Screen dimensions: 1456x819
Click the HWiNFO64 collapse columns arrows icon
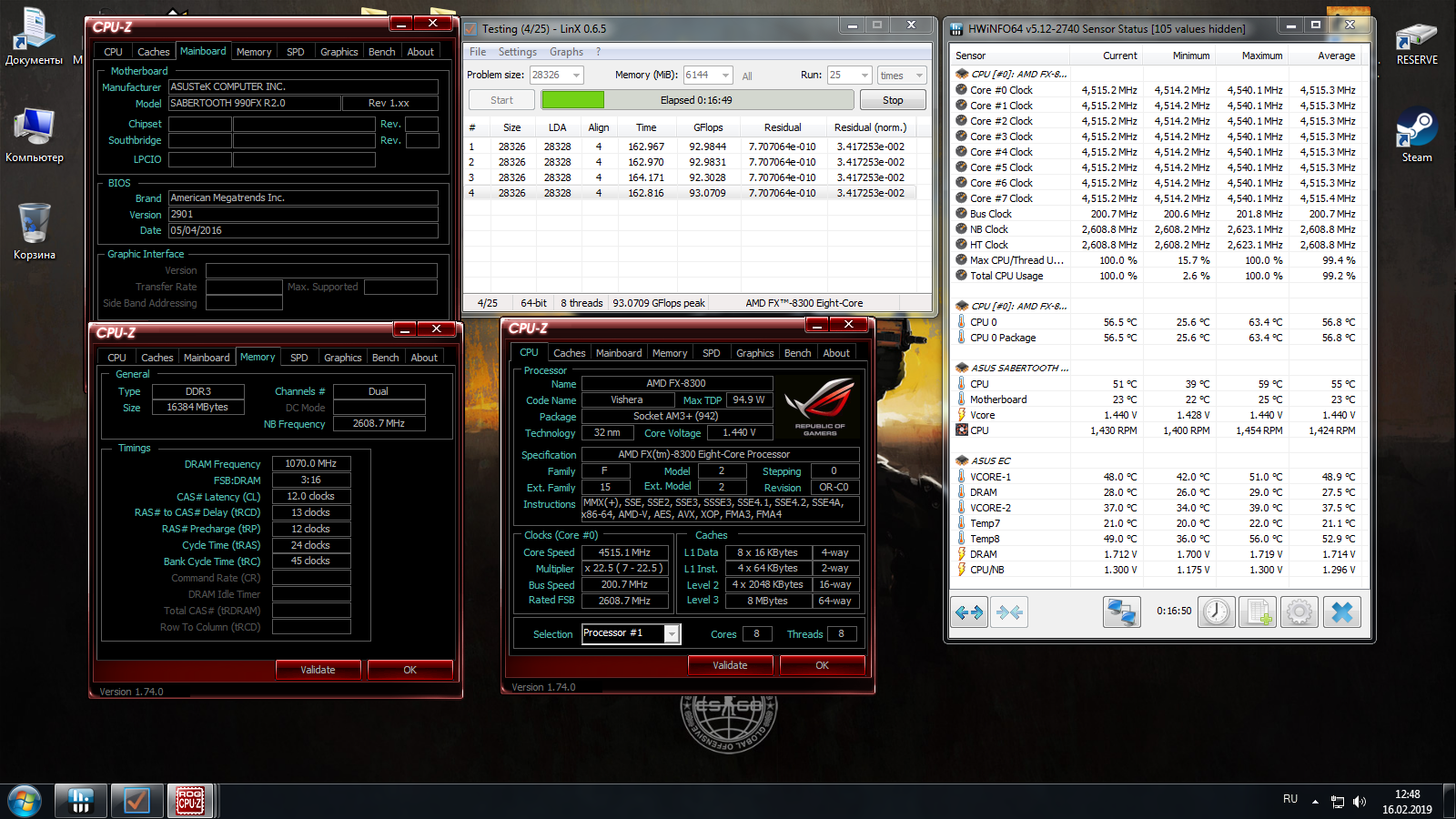[x=1009, y=612]
